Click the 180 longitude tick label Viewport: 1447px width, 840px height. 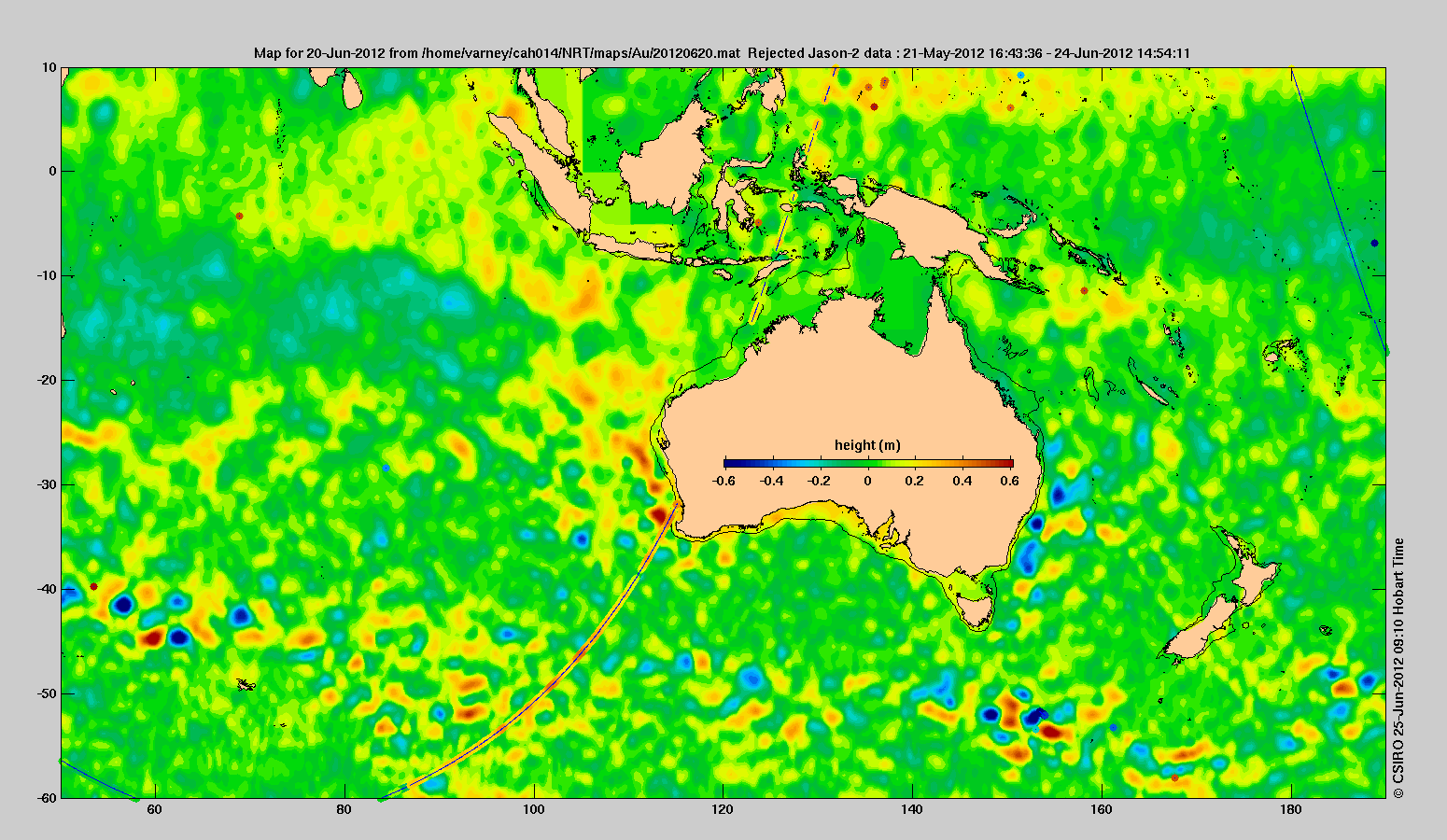(1291, 810)
